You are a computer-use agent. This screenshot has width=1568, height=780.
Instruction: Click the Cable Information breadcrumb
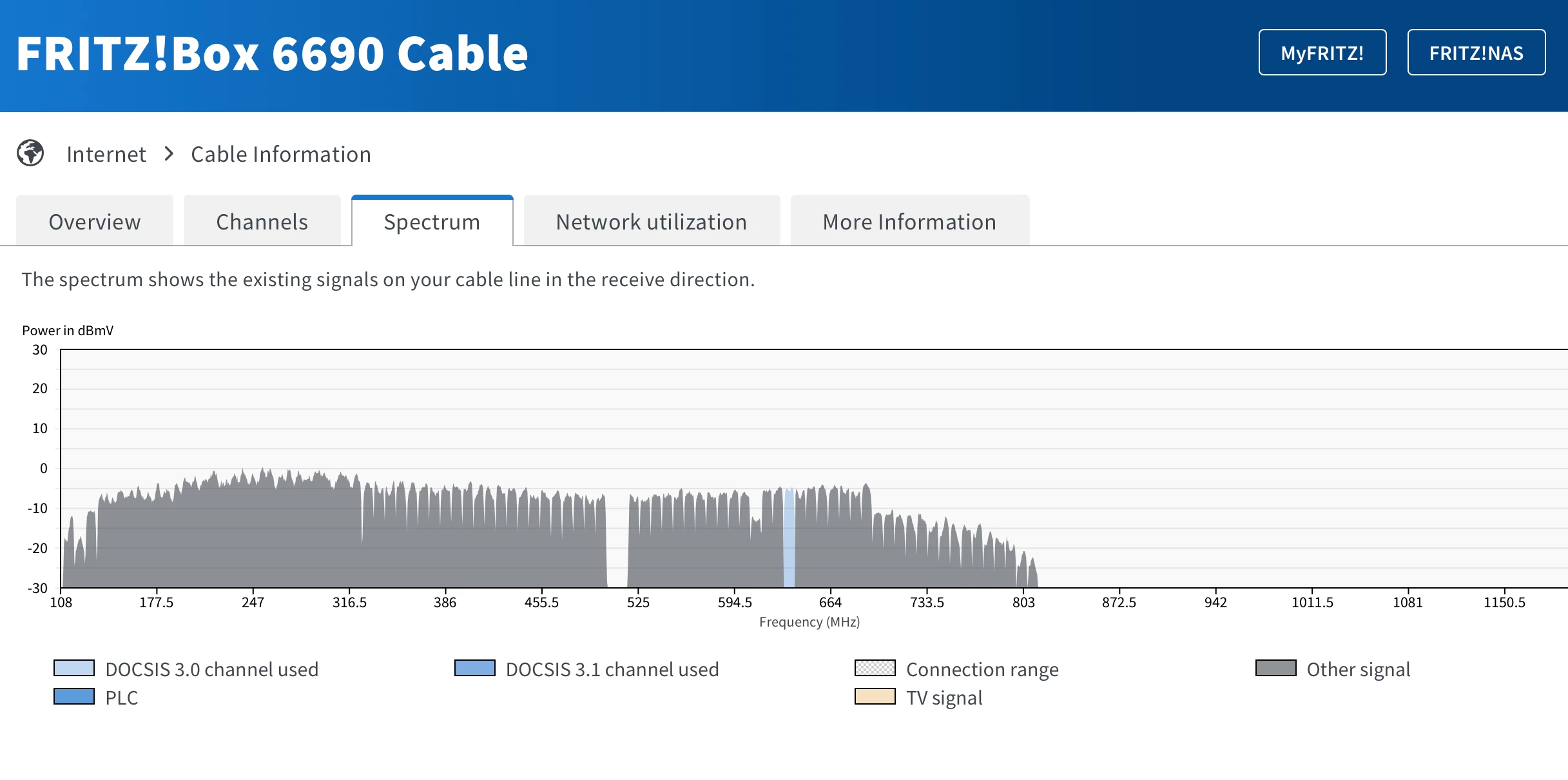[x=281, y=154]
